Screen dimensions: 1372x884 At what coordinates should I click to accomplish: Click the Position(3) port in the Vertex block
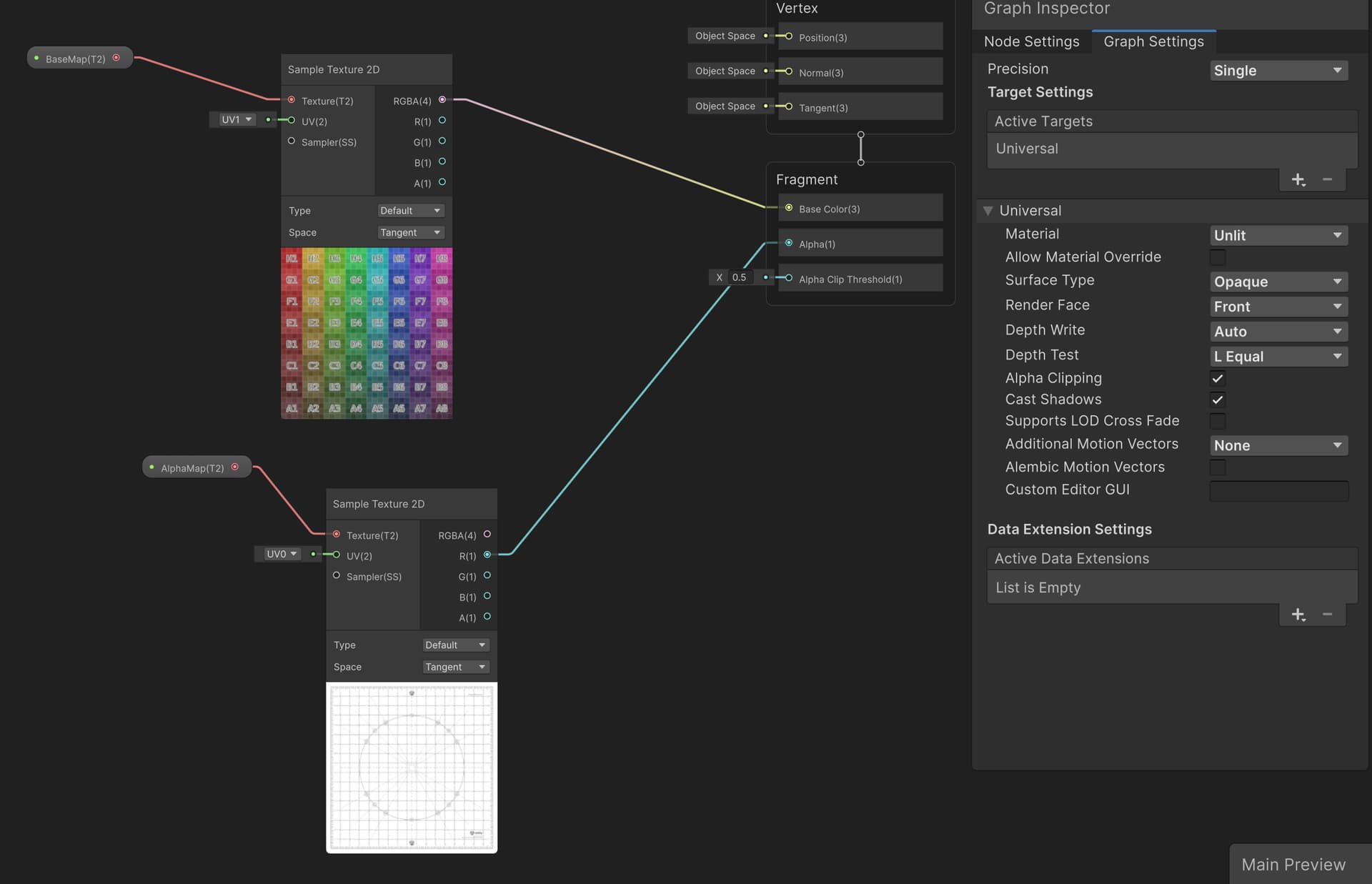click(788, 36)
